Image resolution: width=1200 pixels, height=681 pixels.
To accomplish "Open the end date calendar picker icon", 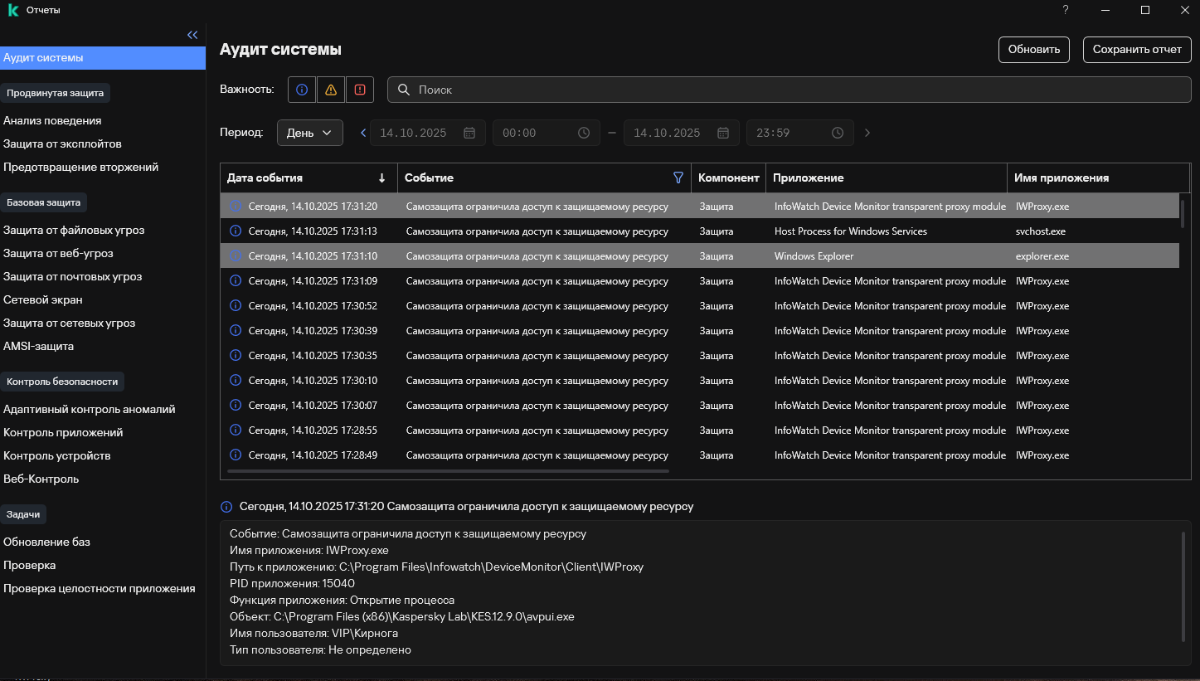I will [x=723, y=133].
